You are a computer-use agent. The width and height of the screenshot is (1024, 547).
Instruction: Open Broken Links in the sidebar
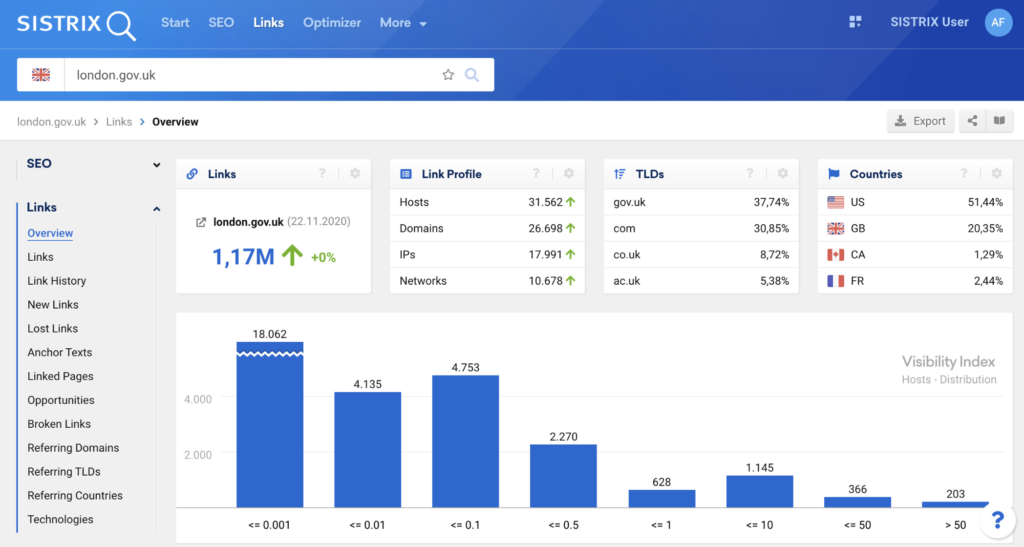coord(59,424)
